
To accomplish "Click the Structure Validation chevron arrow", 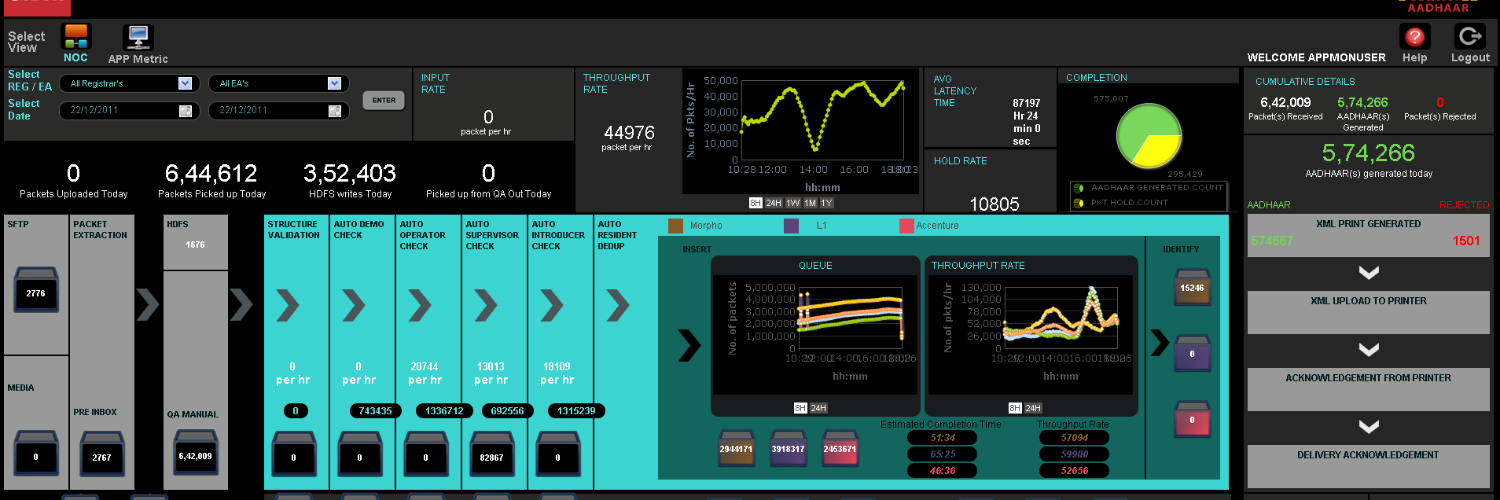I will click(x=287, y=305).
